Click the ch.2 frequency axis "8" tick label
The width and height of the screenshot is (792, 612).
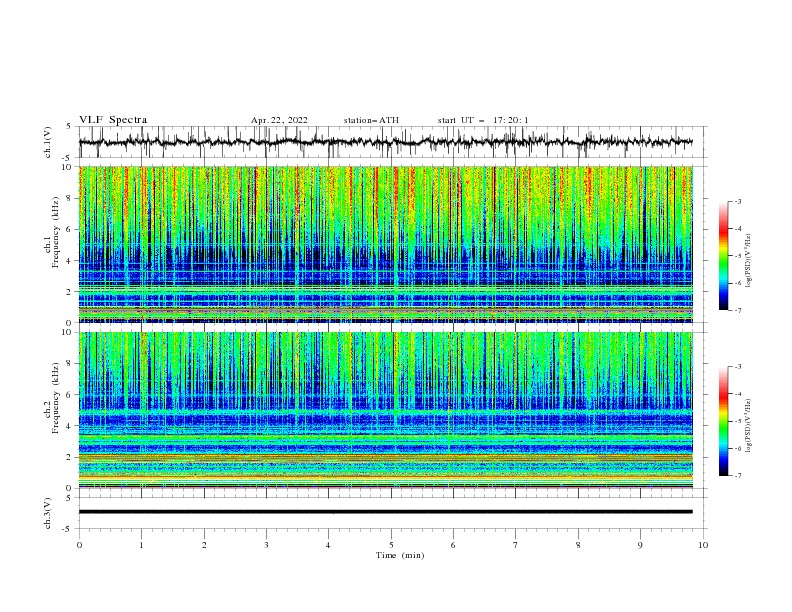pyautogui.click(x=70, y=364)
